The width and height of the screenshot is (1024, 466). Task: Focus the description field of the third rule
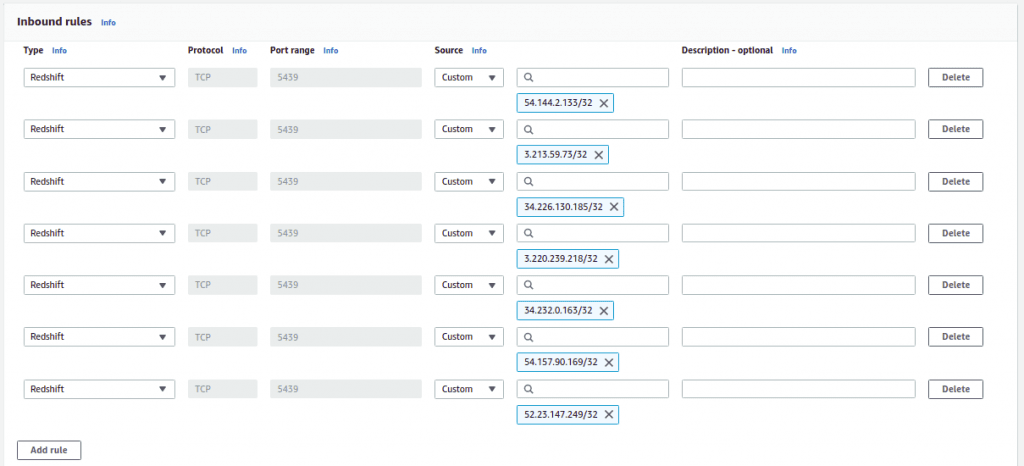click(798, 181)
